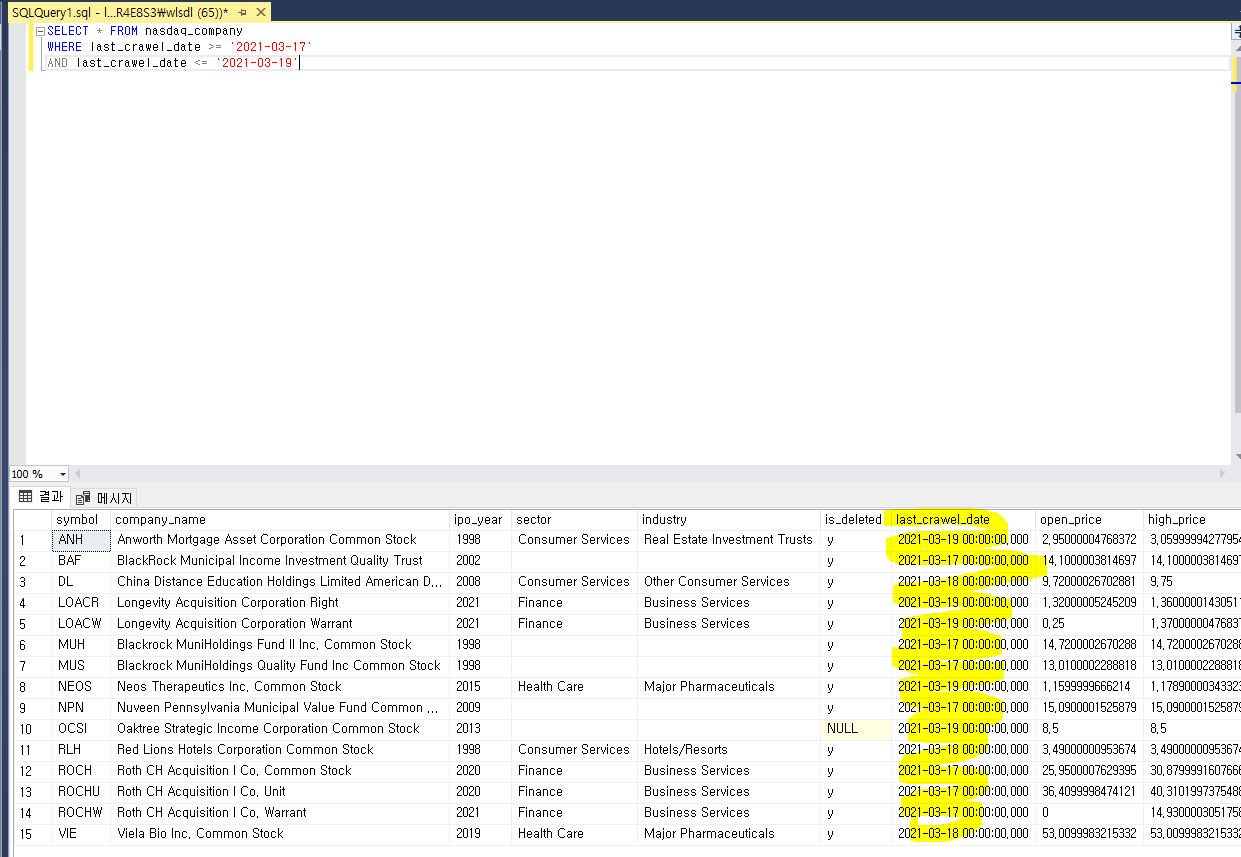Click the NULL is_deleted cell

pyautogui.click(x=855, y=729)
